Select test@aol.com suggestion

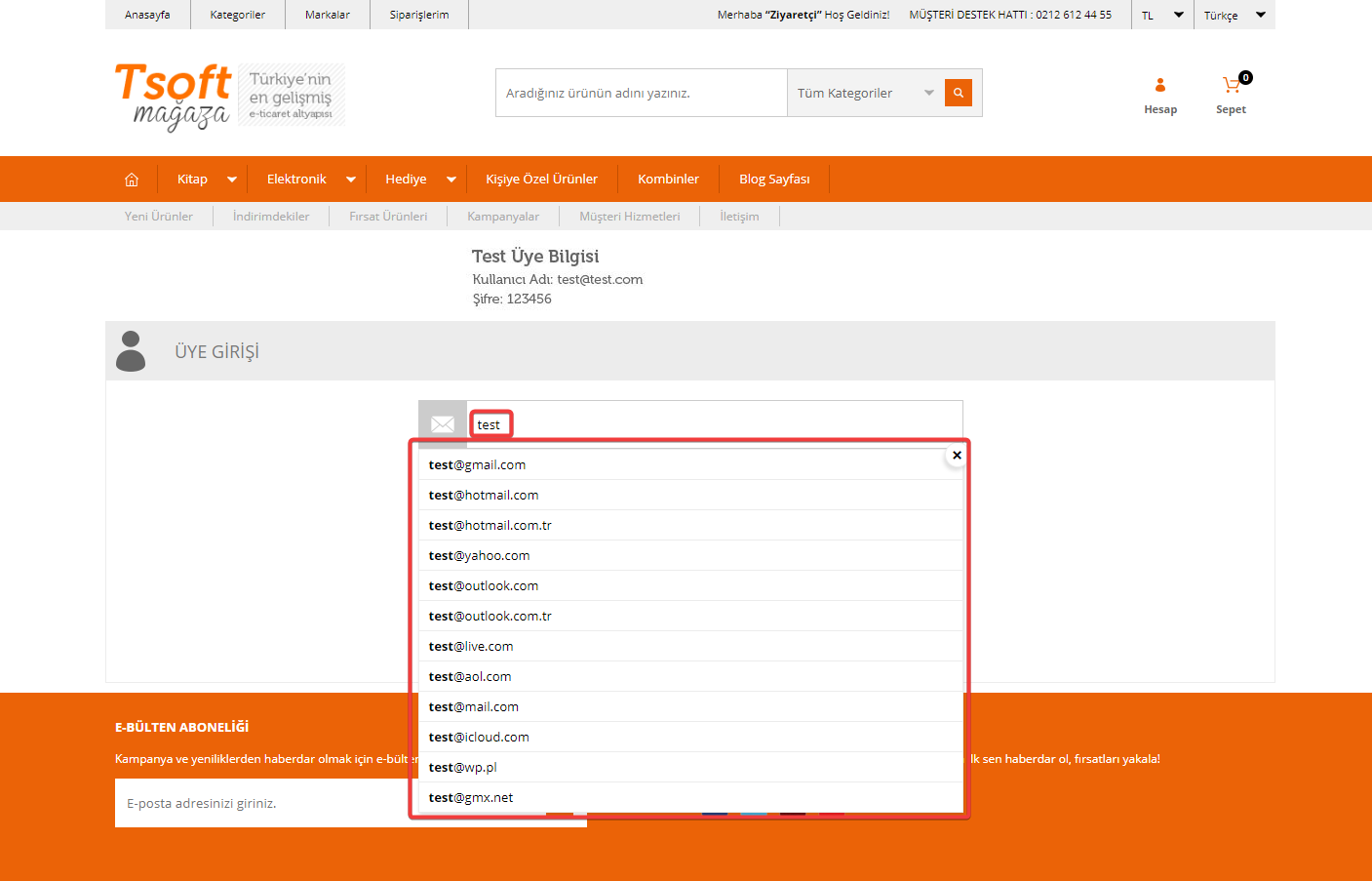tap(690, 677)
